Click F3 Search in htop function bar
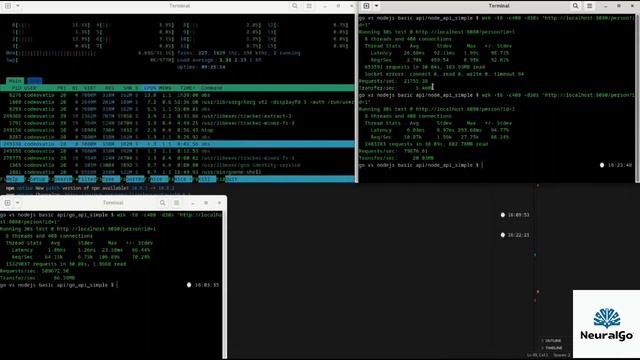 [62, 179]
